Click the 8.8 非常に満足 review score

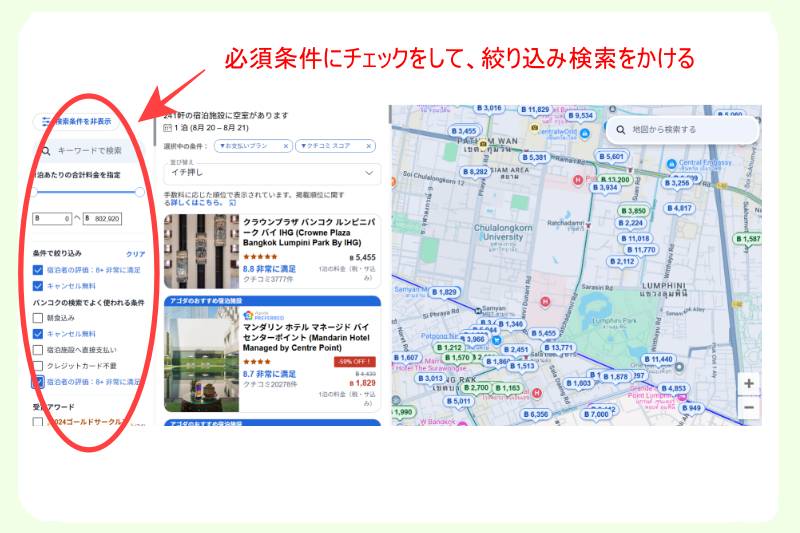pyautogui.click(x=269, y=269)
